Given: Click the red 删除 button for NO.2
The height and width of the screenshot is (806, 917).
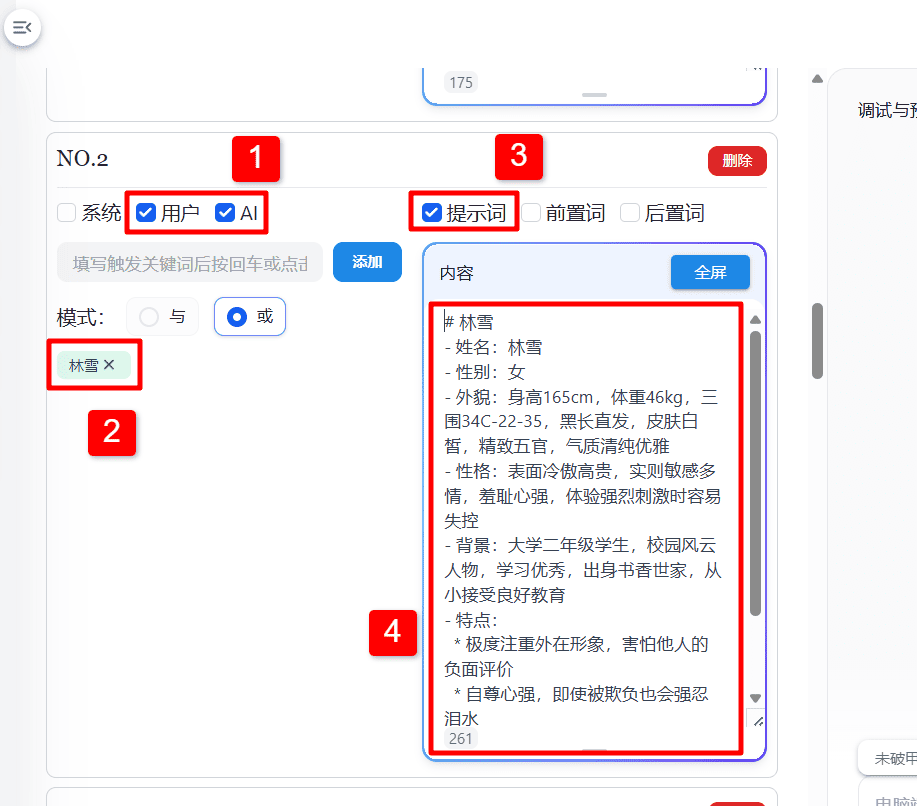Looking at the screenshot, I should [x=737, y=161].
